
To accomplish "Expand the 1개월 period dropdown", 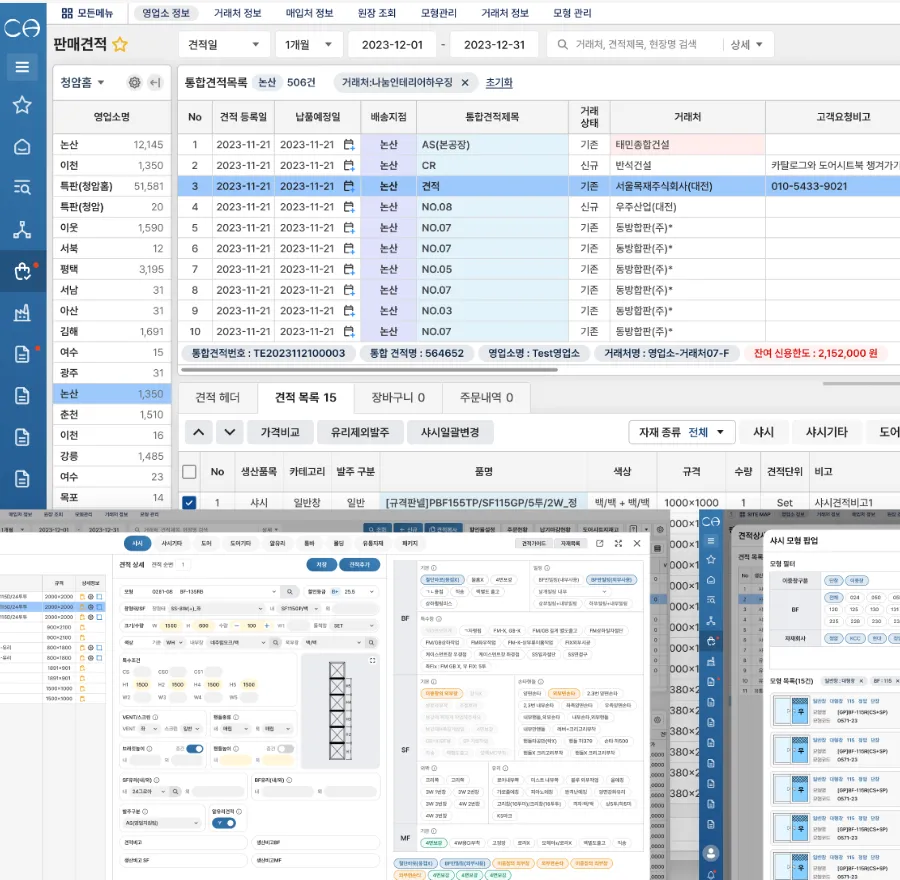I will pos(309,45).
